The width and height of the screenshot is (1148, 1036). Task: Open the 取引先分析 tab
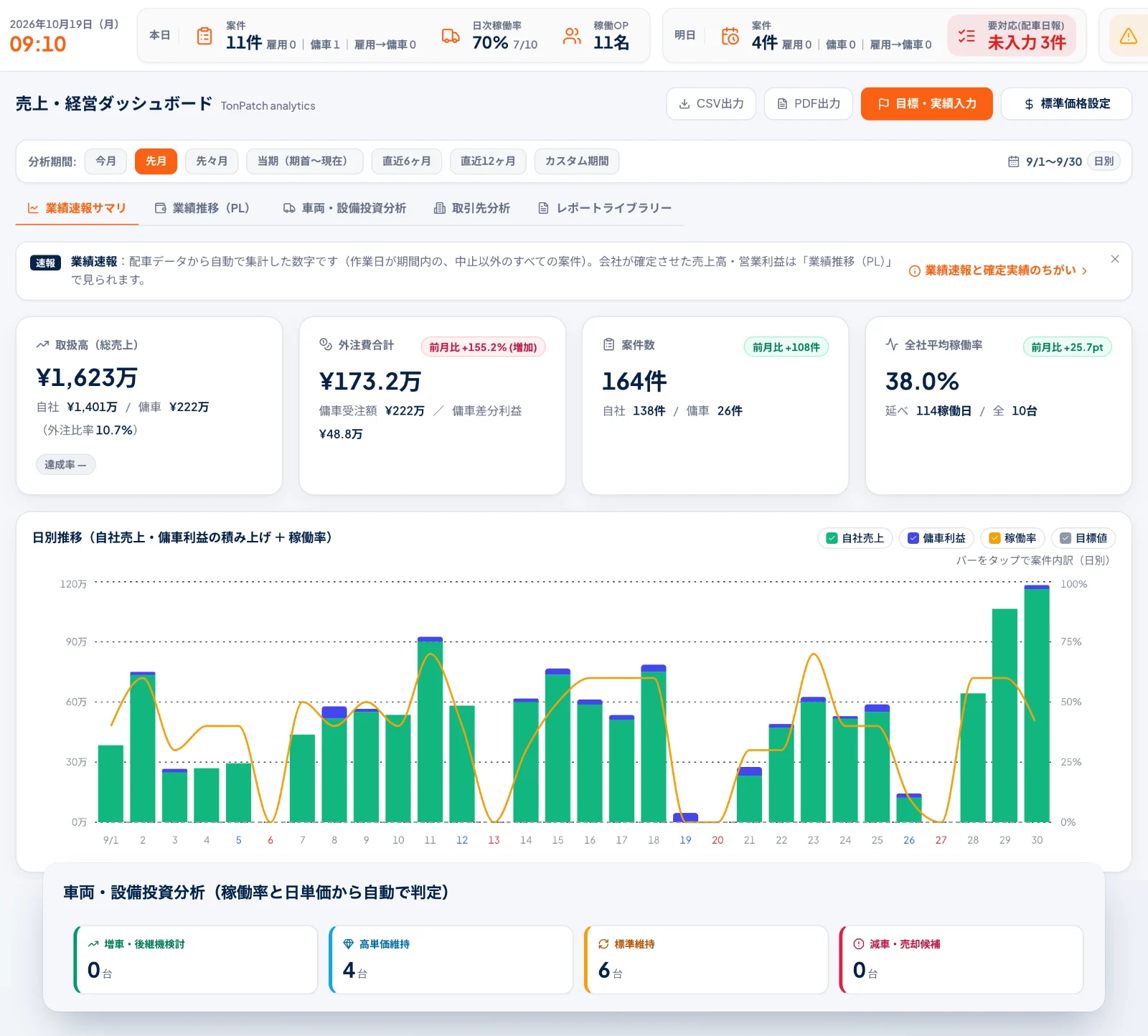(472, 208)
